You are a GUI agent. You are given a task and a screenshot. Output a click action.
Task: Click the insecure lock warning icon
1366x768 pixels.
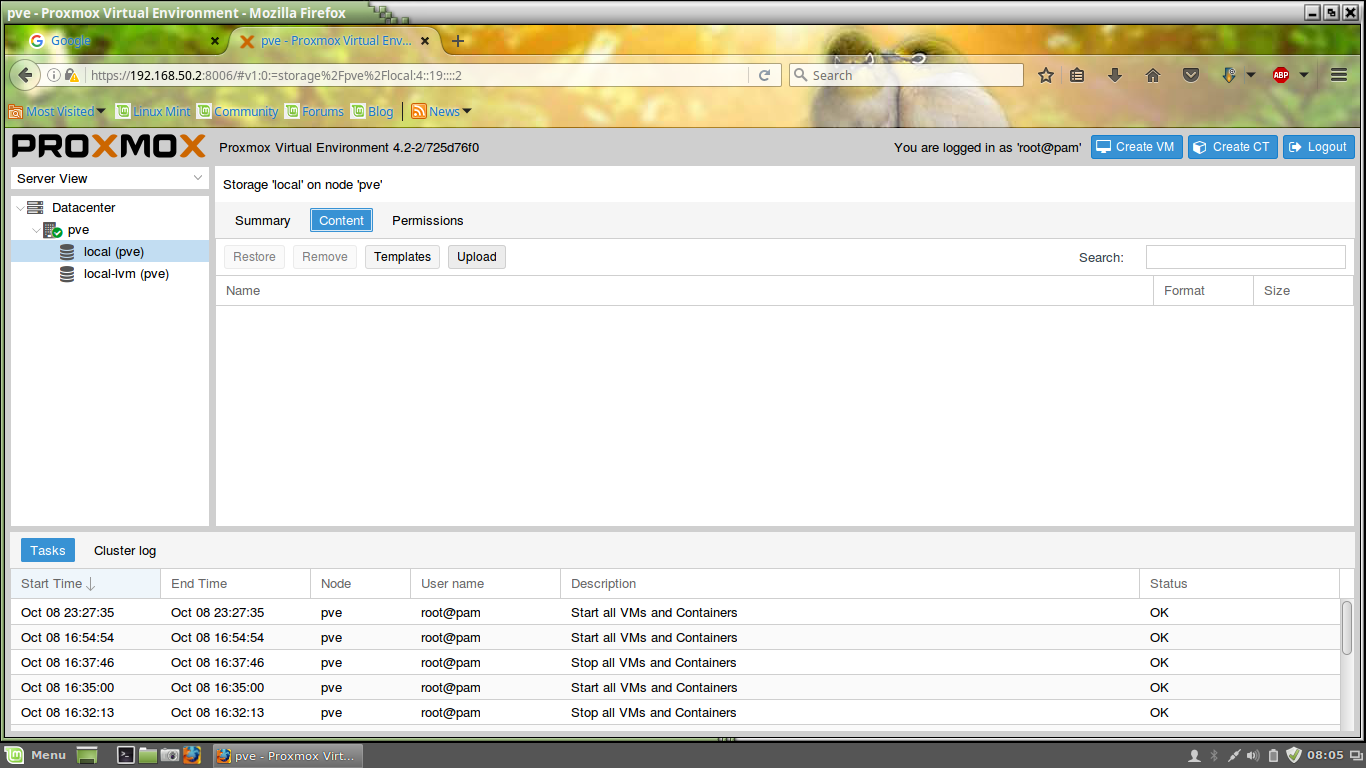click(71, 75)
